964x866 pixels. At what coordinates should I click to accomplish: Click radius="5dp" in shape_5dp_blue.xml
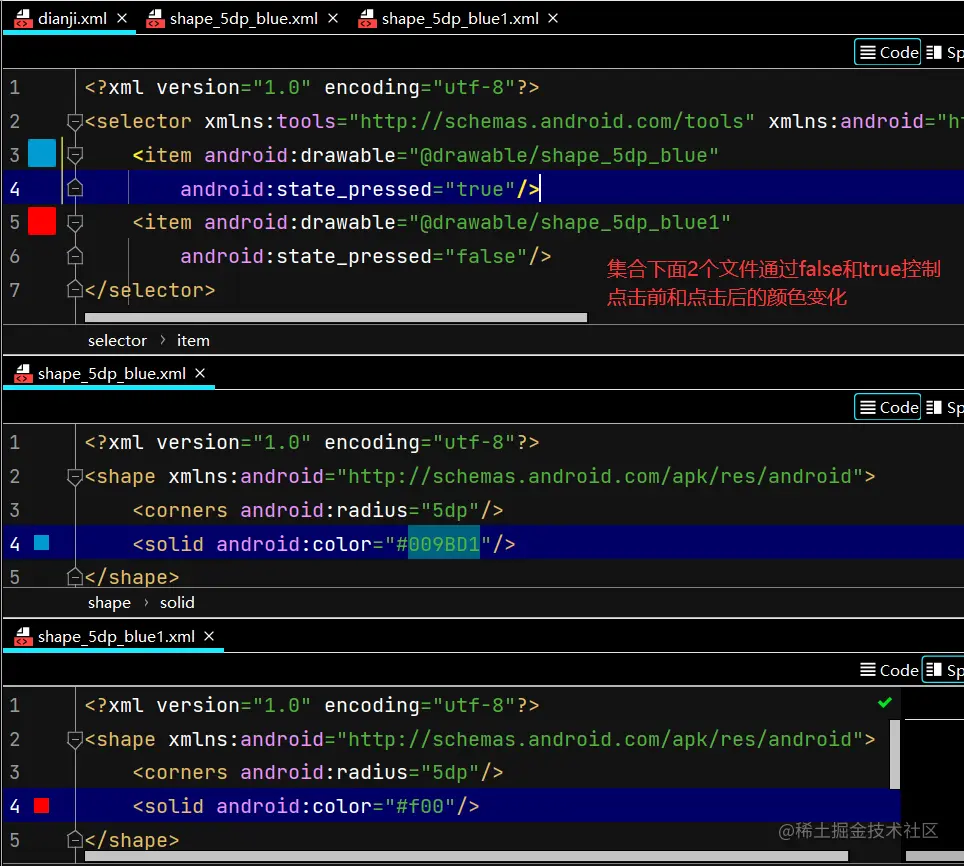tap(407, 511)
